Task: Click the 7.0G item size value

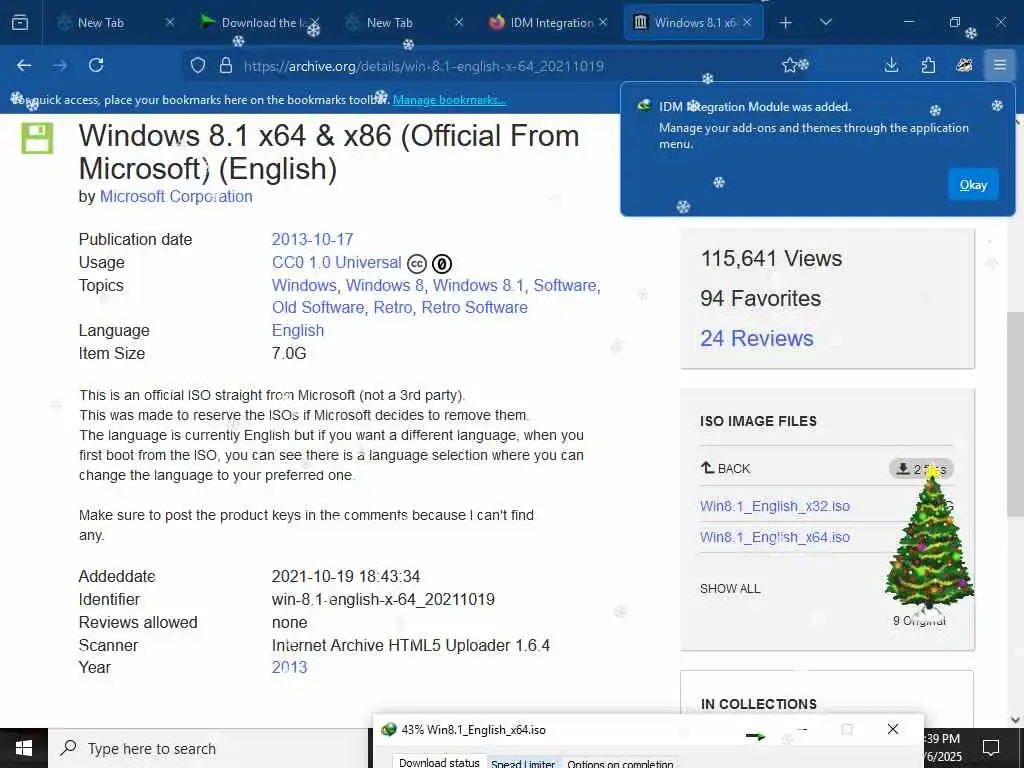Action: click(x=289, y=353)
